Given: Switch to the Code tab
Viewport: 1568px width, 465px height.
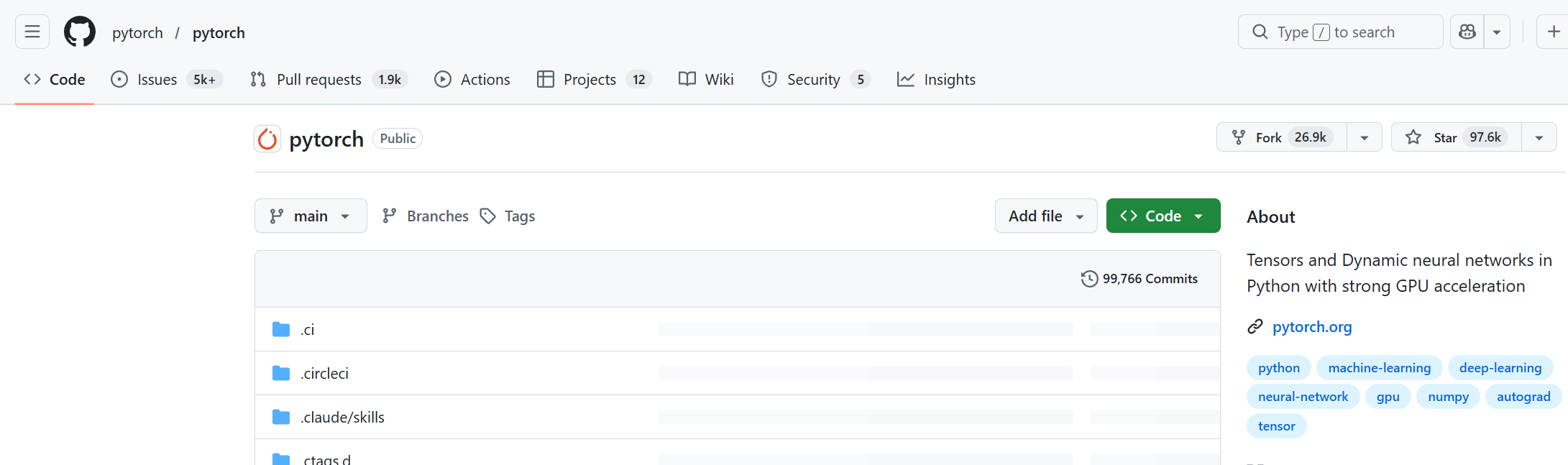Looking at the screenshot, I should point(55,79).
